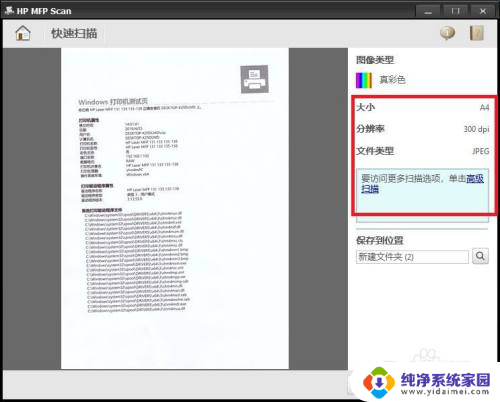The height and width of the screenshot is (402, 500).
Task: Minimize the HP MFP Scan window
Action: click(428, 11)
